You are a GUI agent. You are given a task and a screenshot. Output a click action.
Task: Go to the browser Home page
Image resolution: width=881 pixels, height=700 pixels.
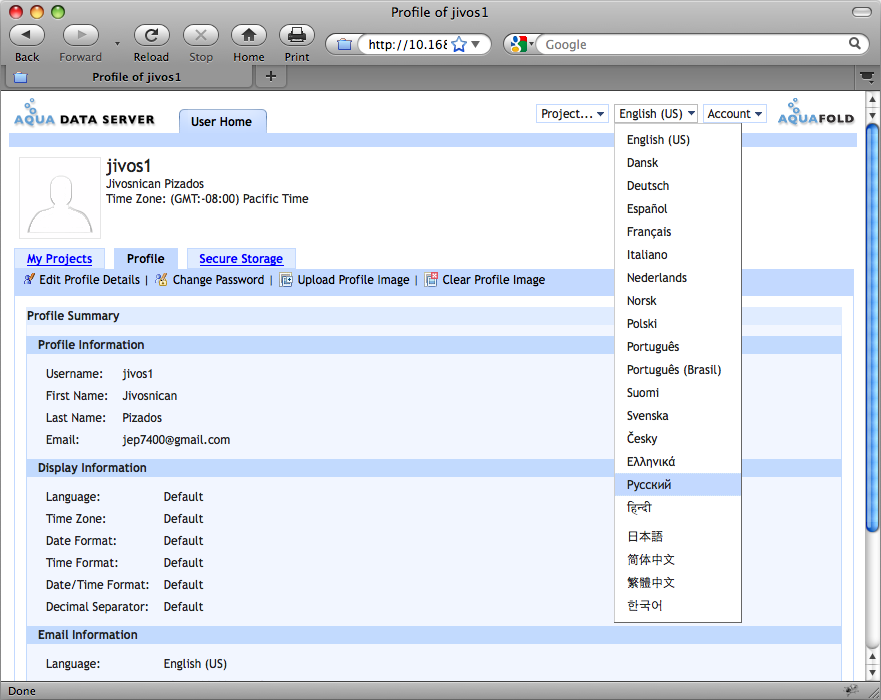pos(248,35)
